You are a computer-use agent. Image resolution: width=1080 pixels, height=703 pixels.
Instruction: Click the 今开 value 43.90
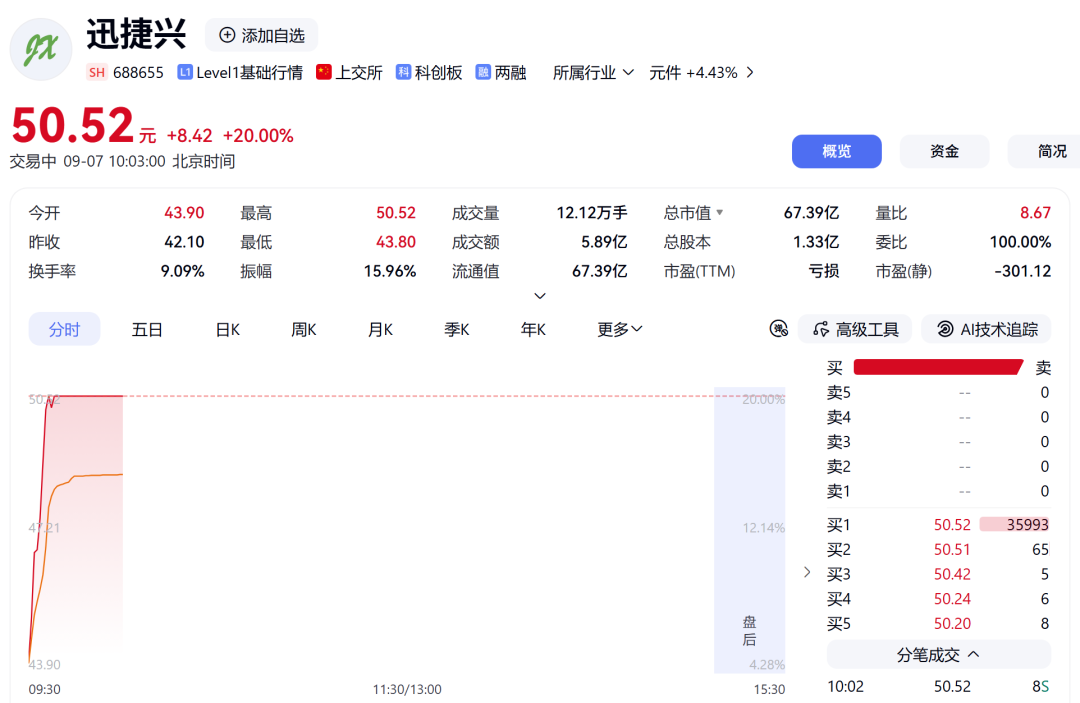[184, 213]
